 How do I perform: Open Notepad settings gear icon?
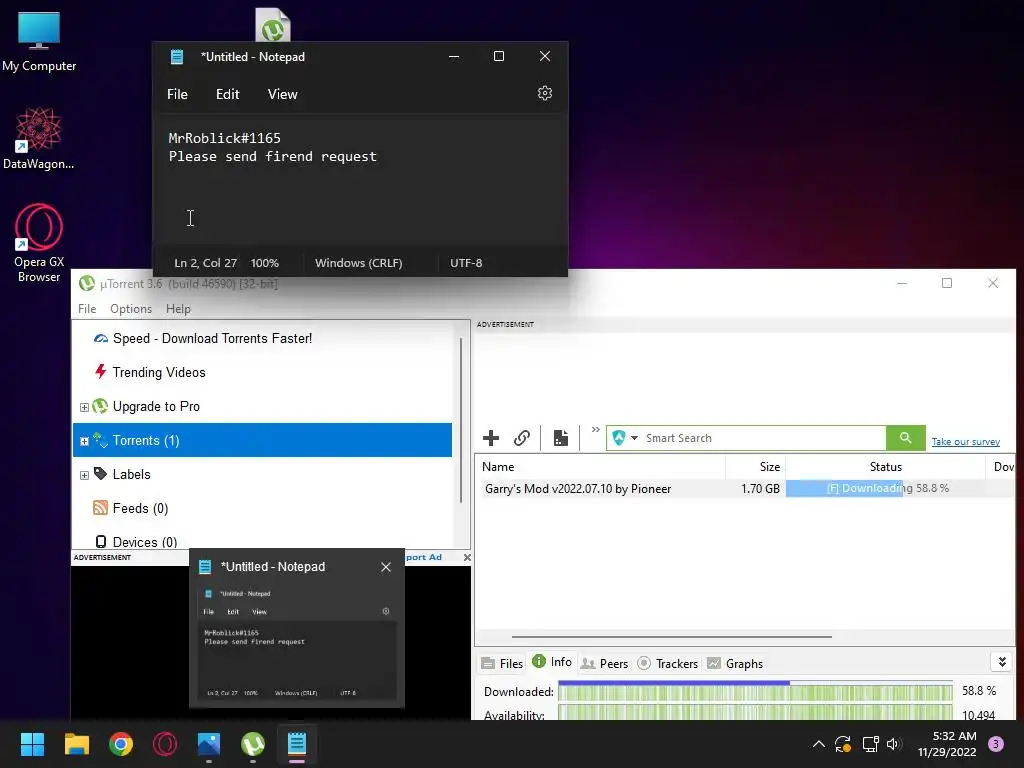tap(545, 93)
